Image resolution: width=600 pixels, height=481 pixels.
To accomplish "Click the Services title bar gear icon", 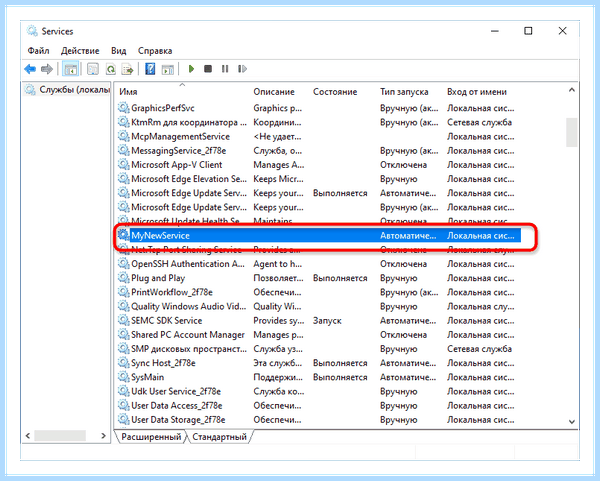I will coord(32,31).
